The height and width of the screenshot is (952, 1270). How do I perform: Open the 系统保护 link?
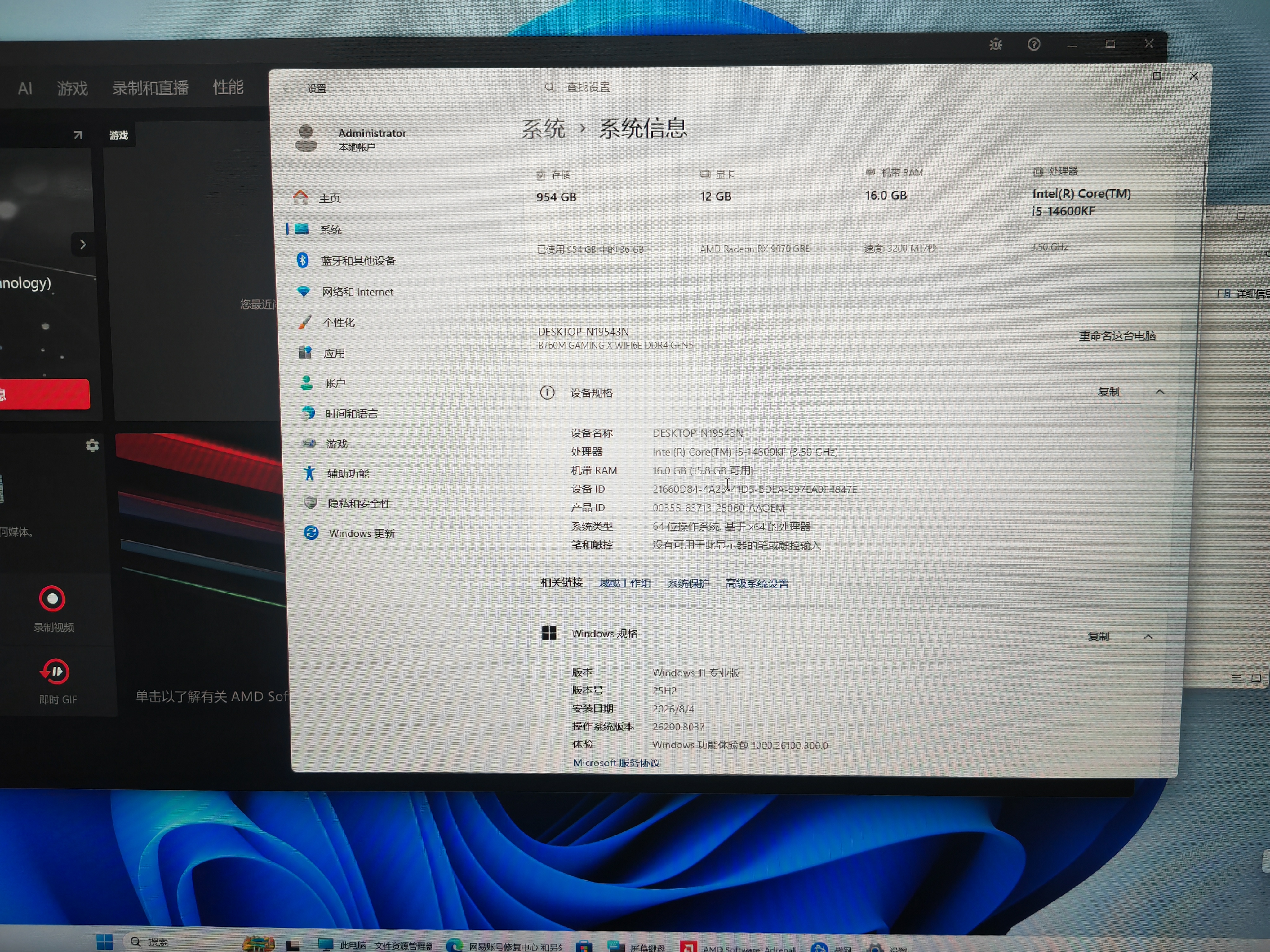(x=688, y=584)
